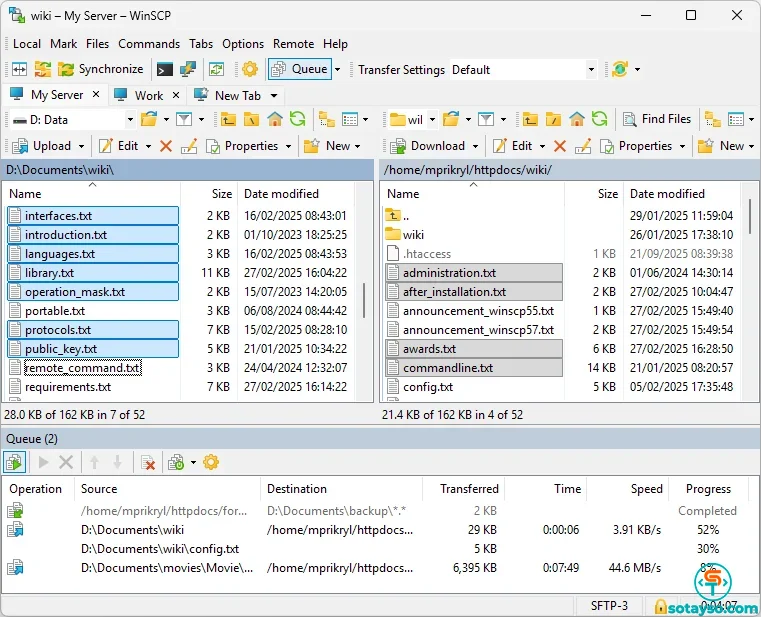761x617 pixels.
Task: Click the queue Delete All Done icon
Action: coord(148,462)
